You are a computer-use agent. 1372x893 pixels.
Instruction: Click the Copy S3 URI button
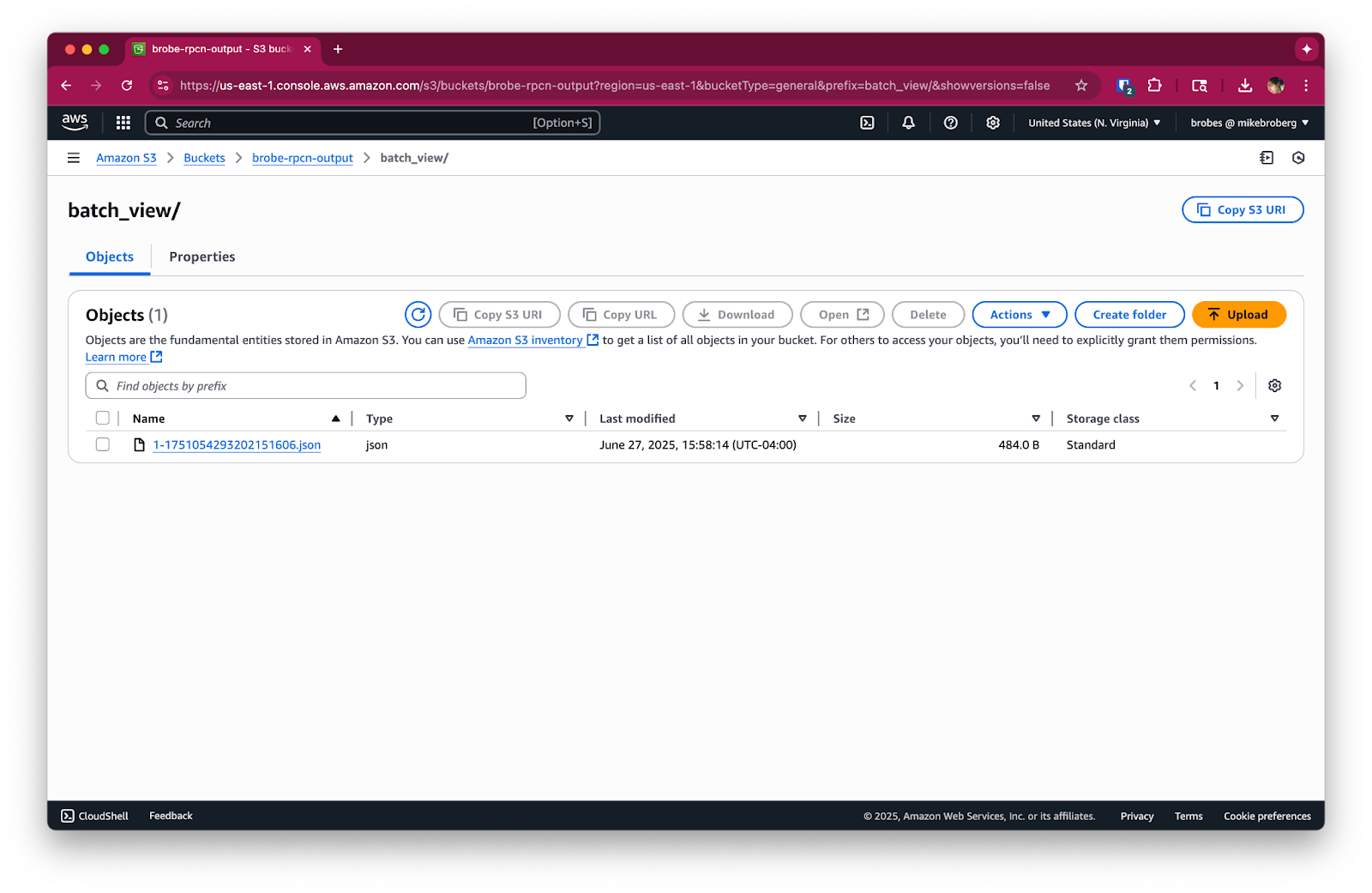pos(1242,209)
